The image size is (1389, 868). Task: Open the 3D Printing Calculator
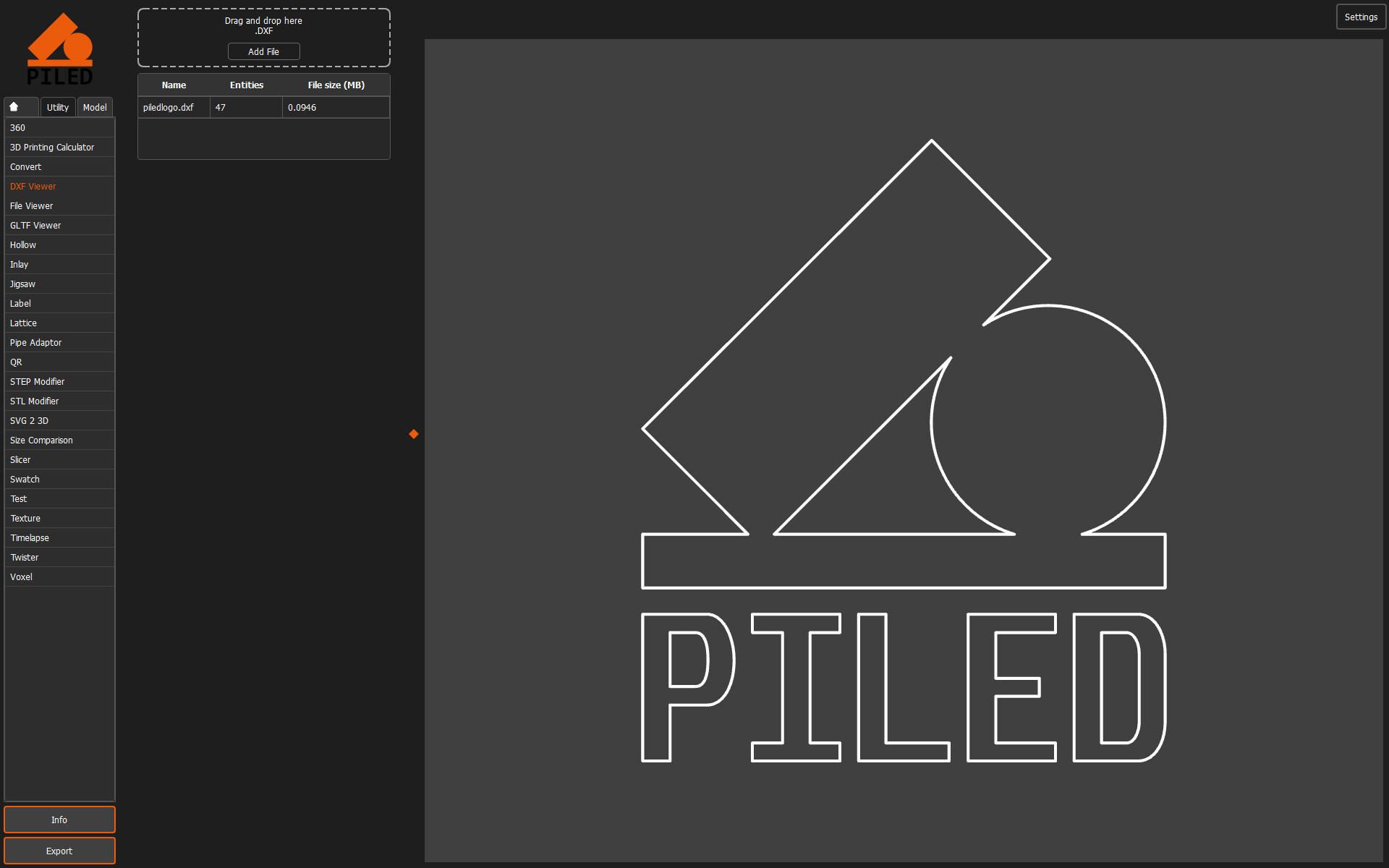(x=59, y=147)
